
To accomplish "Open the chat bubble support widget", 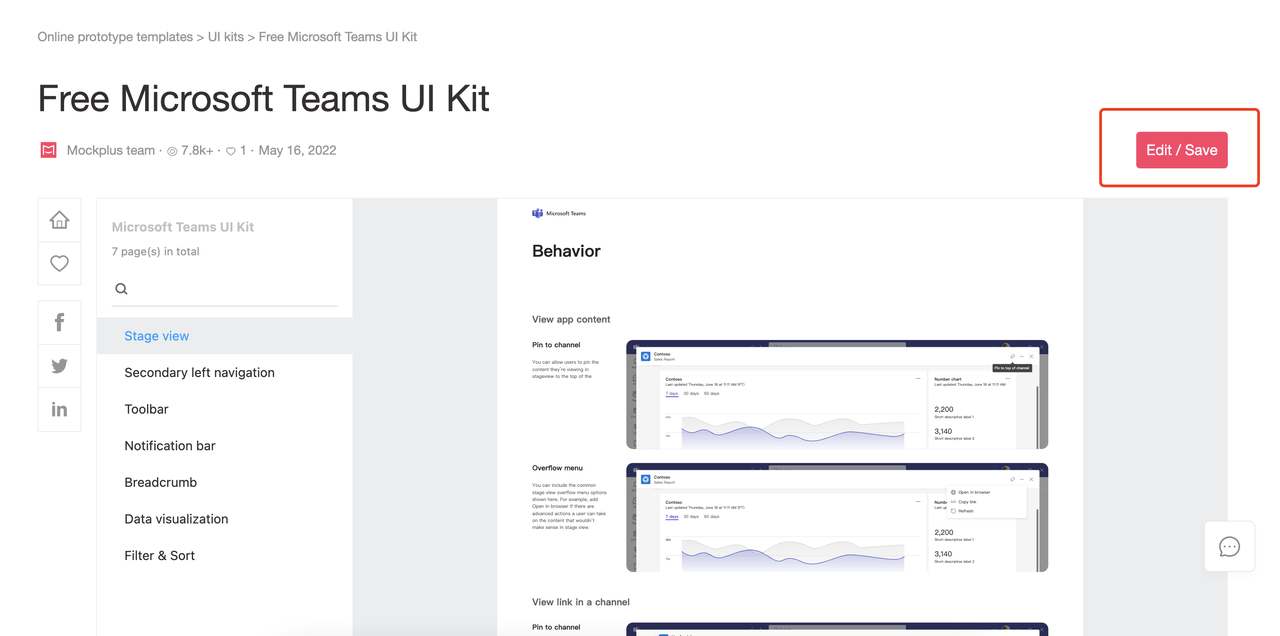I will pyautogui.click(x=1229, y=546).
